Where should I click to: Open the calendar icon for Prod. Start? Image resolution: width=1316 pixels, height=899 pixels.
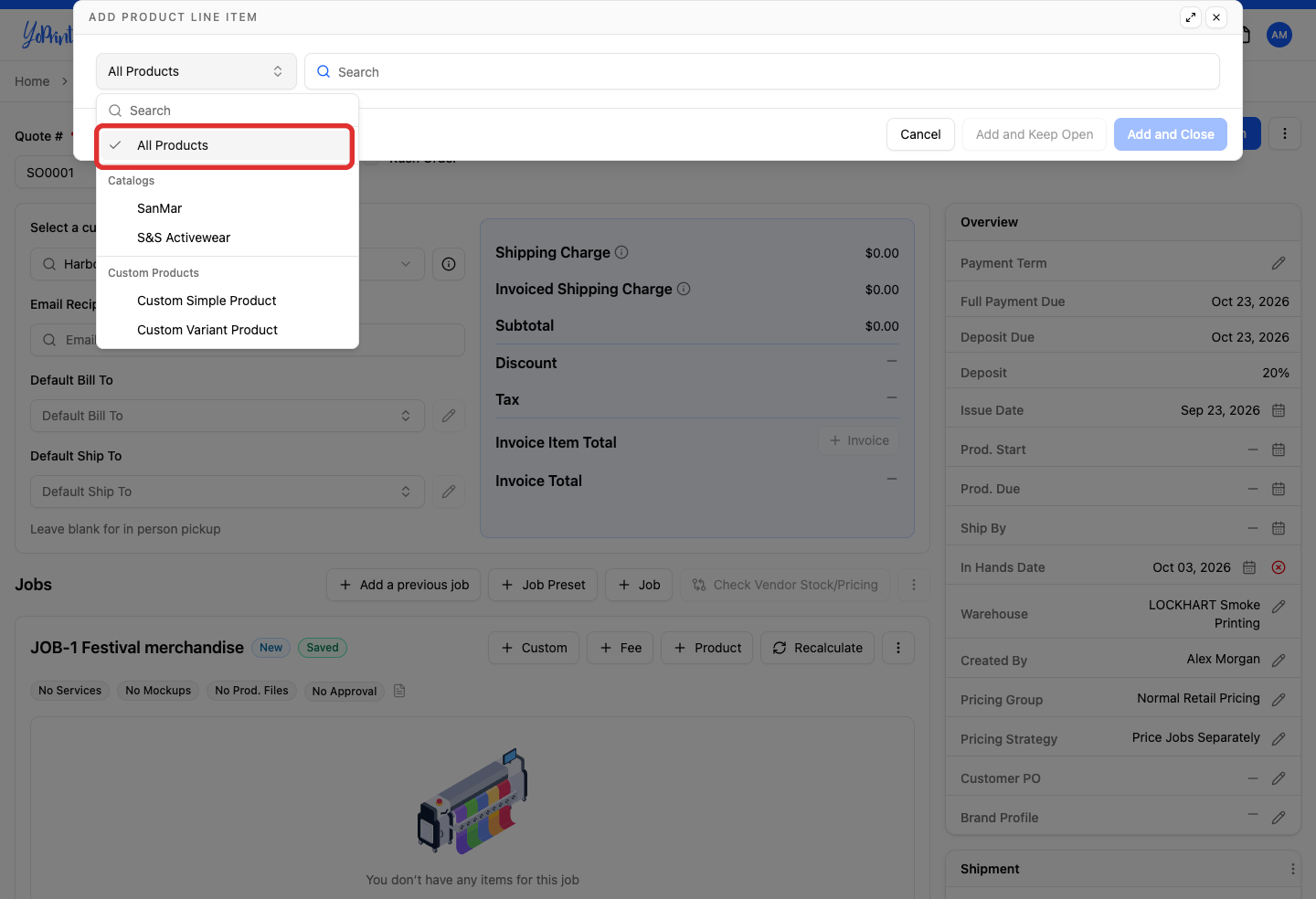pyautogui.click(x=1279, y=449)
